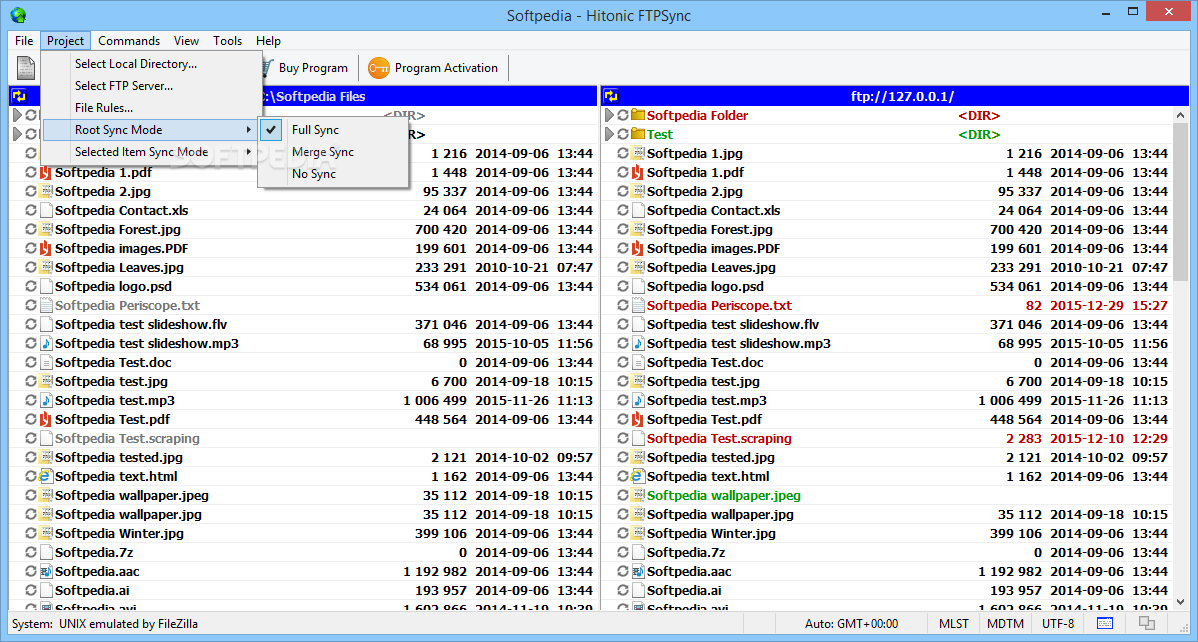
Task: Click the sync icon beside local Softpedia 1.pdf
Action: 31,173
